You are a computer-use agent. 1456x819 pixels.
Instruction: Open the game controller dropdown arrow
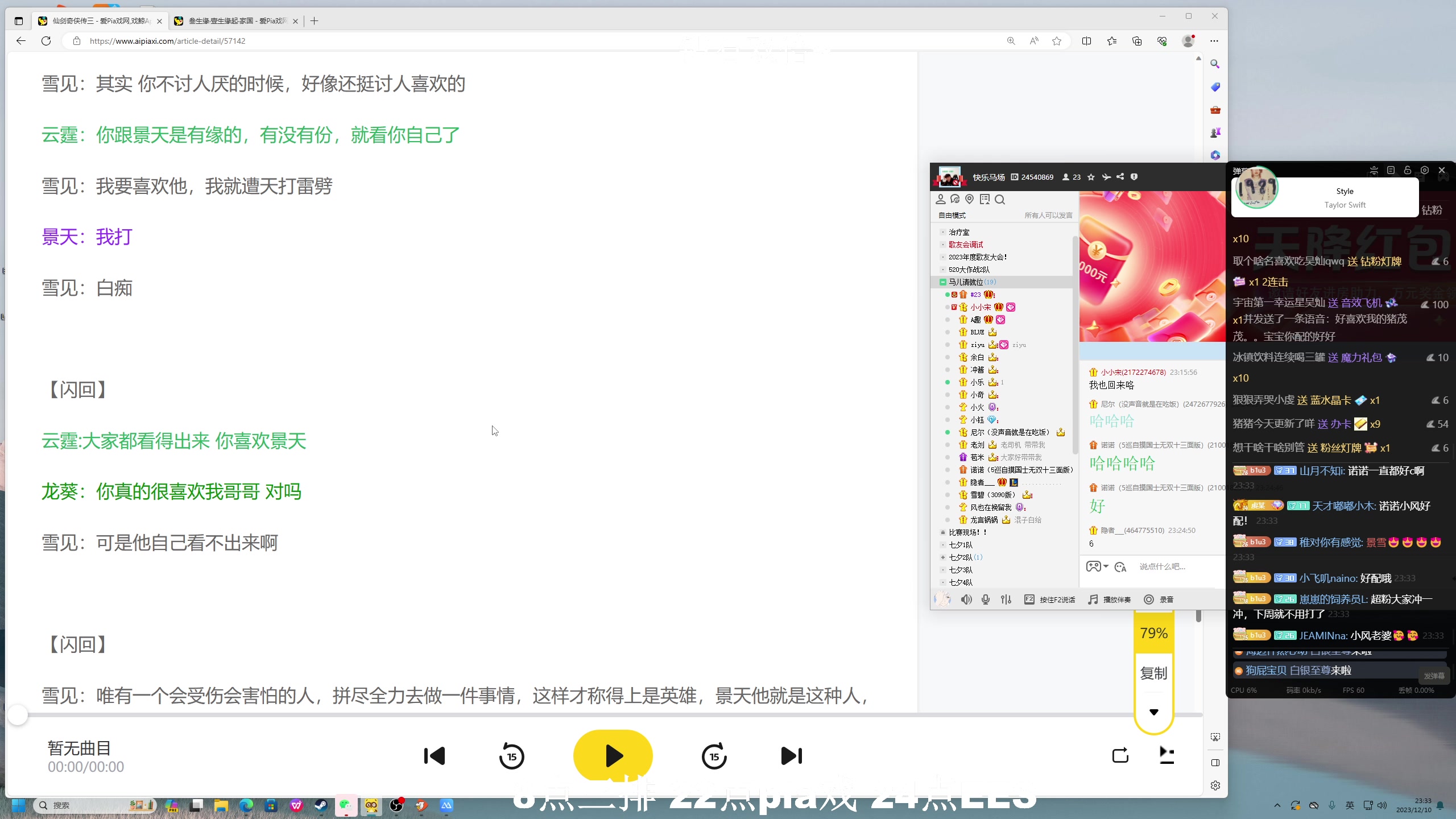pos(1106,566)
